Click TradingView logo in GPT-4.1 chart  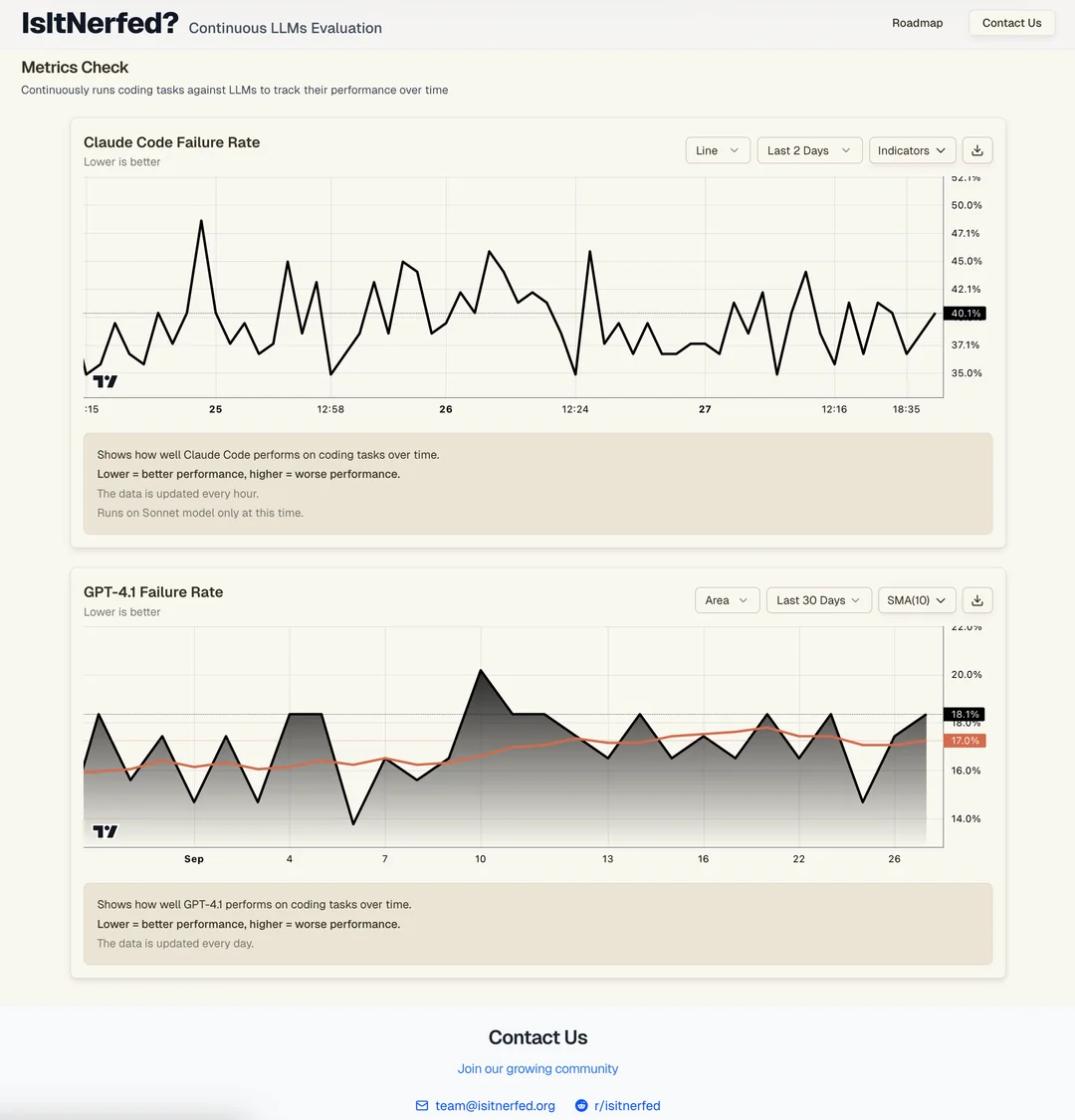[106, 831]
